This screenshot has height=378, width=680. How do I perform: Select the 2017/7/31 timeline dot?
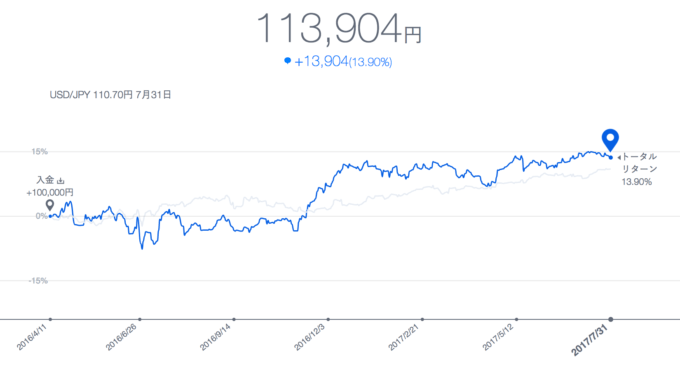611,319
